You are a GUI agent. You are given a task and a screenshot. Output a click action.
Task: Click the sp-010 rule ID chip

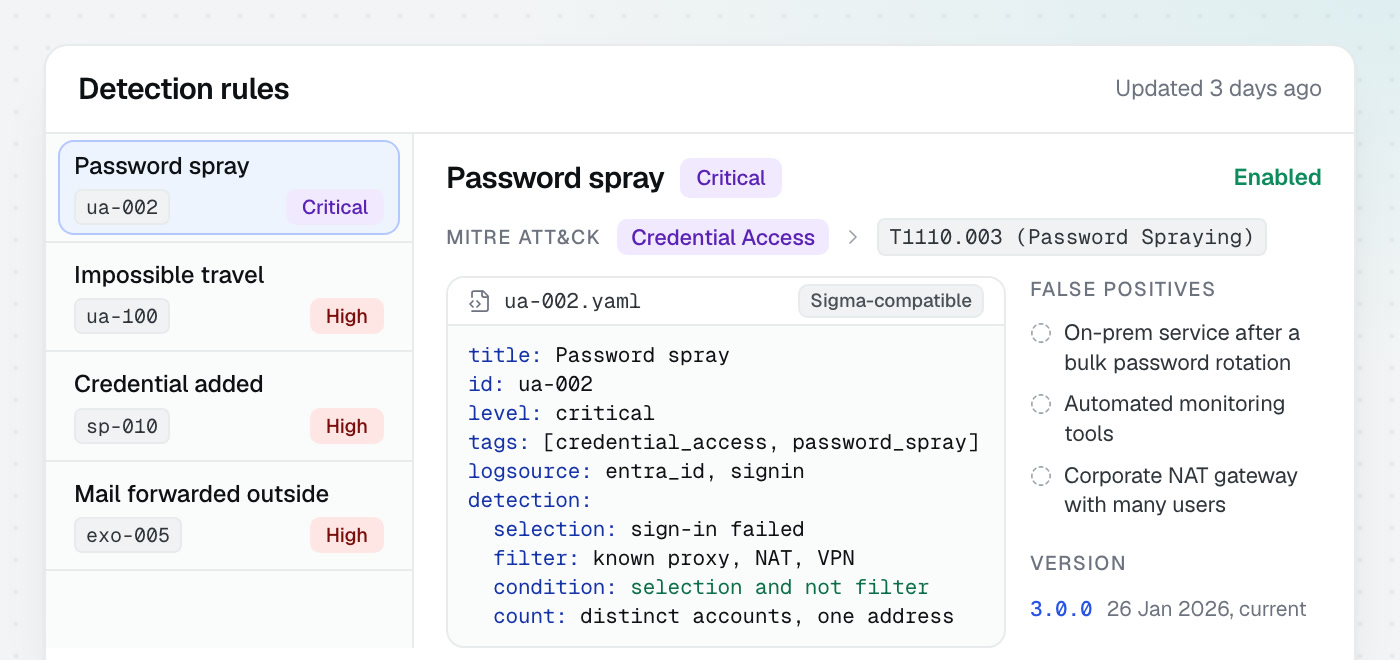122,427
